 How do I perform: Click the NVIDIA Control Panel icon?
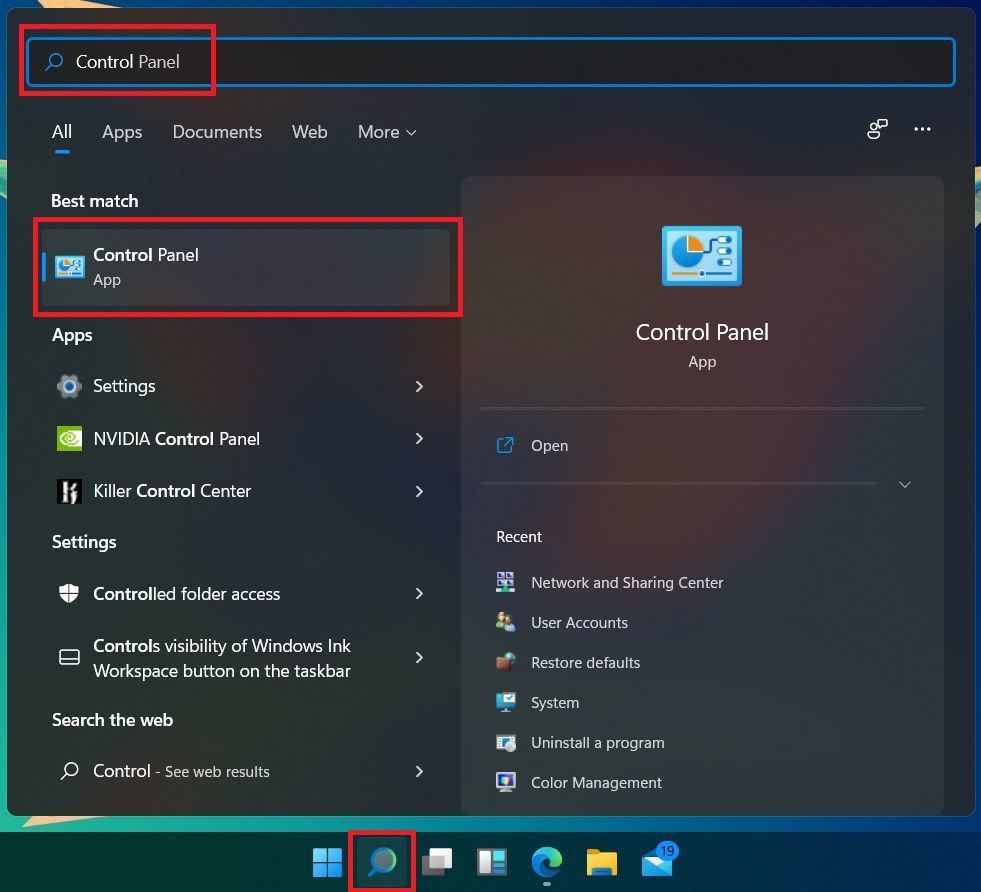pyautogui.click(x=69, y=438)
